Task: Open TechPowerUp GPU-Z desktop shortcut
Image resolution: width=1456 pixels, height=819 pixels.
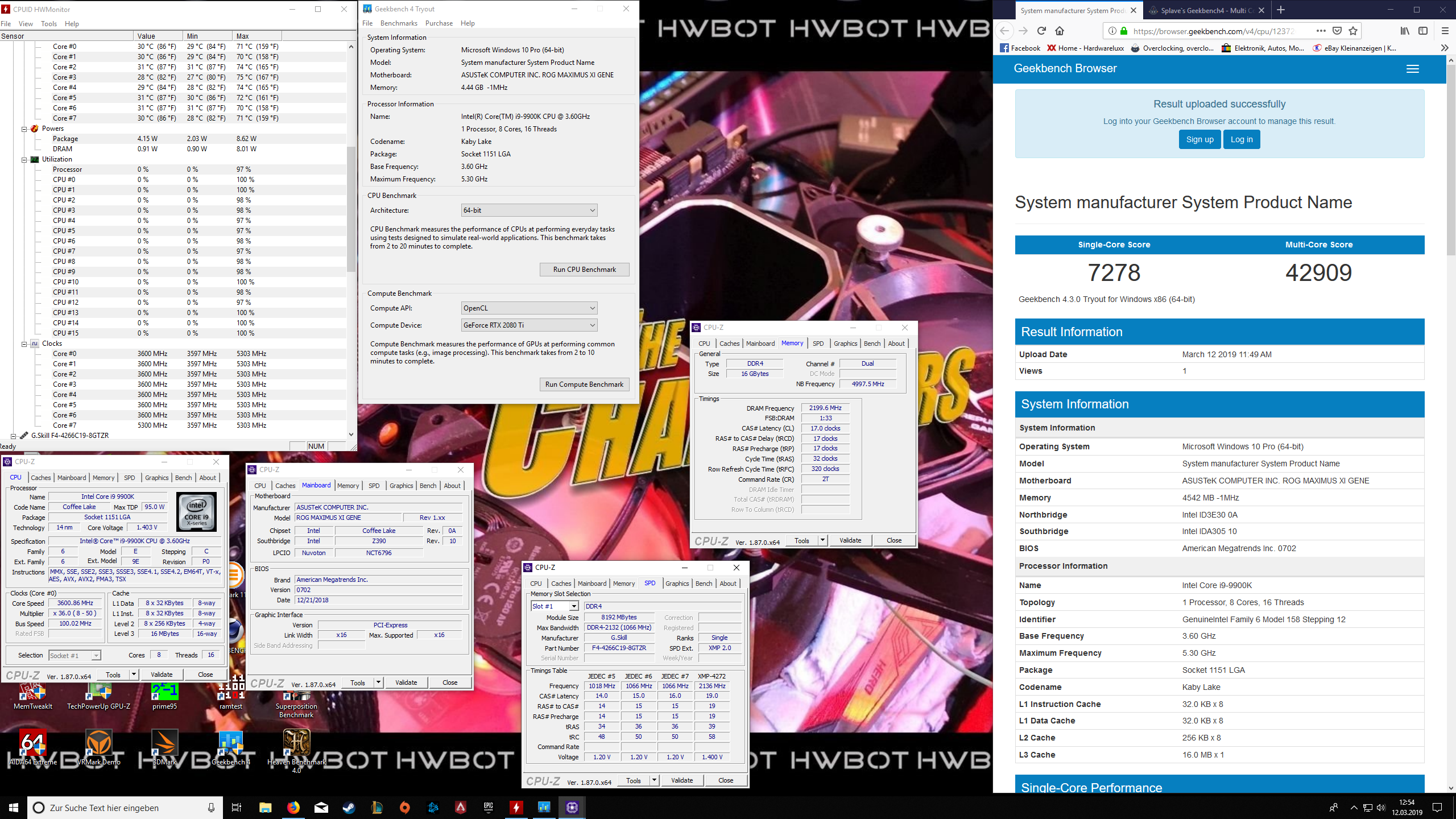Action: (98, 695)
